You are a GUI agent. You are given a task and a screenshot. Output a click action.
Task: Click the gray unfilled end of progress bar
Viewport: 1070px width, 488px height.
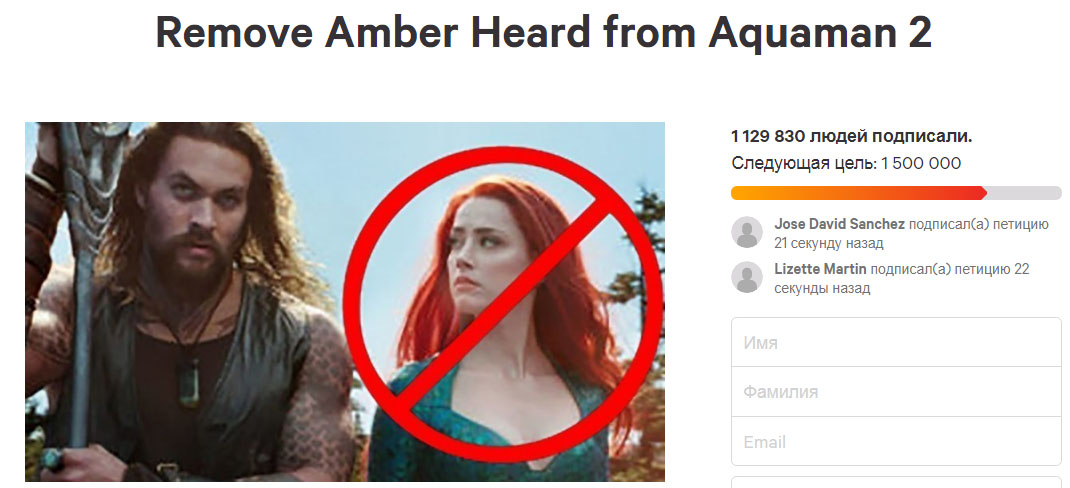pyautogui.click(x=1024, y=193)
